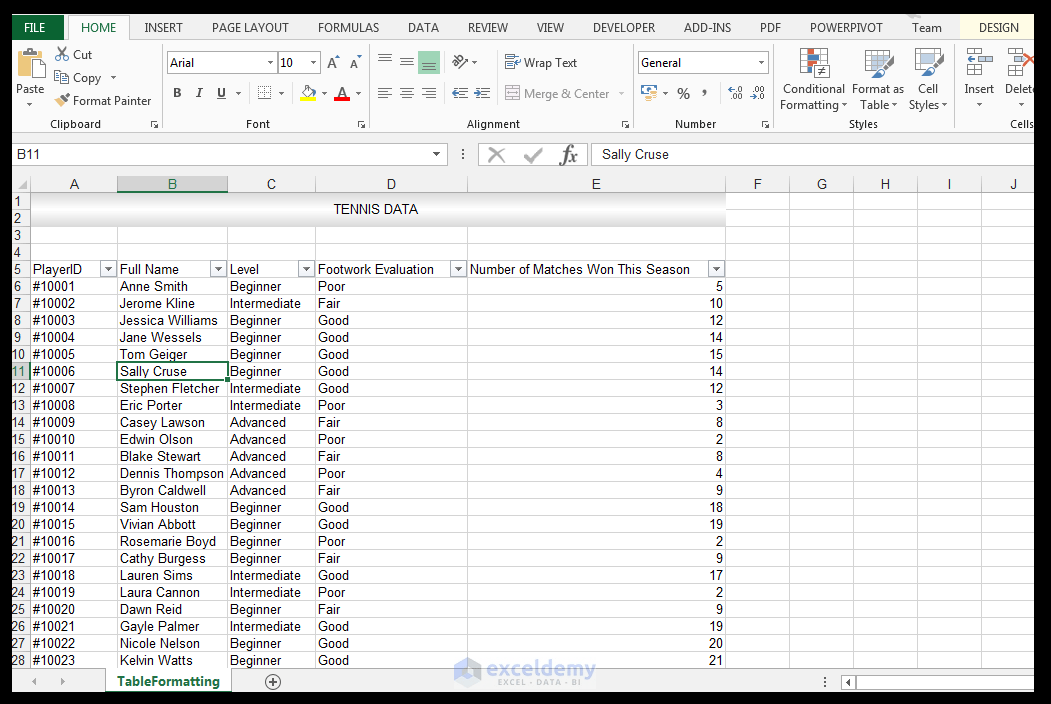Toggle bold formatting on selected cell
This screenshot has width=1051, height=704.
(x=177, y=92)
